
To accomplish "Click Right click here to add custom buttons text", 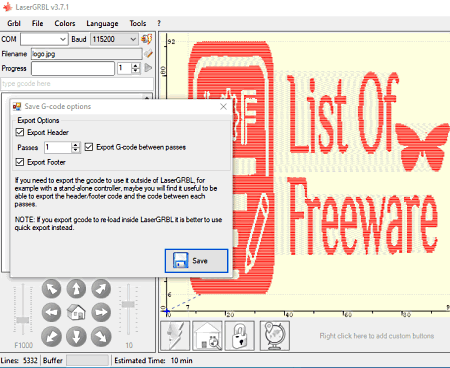I will pos(377,336).
